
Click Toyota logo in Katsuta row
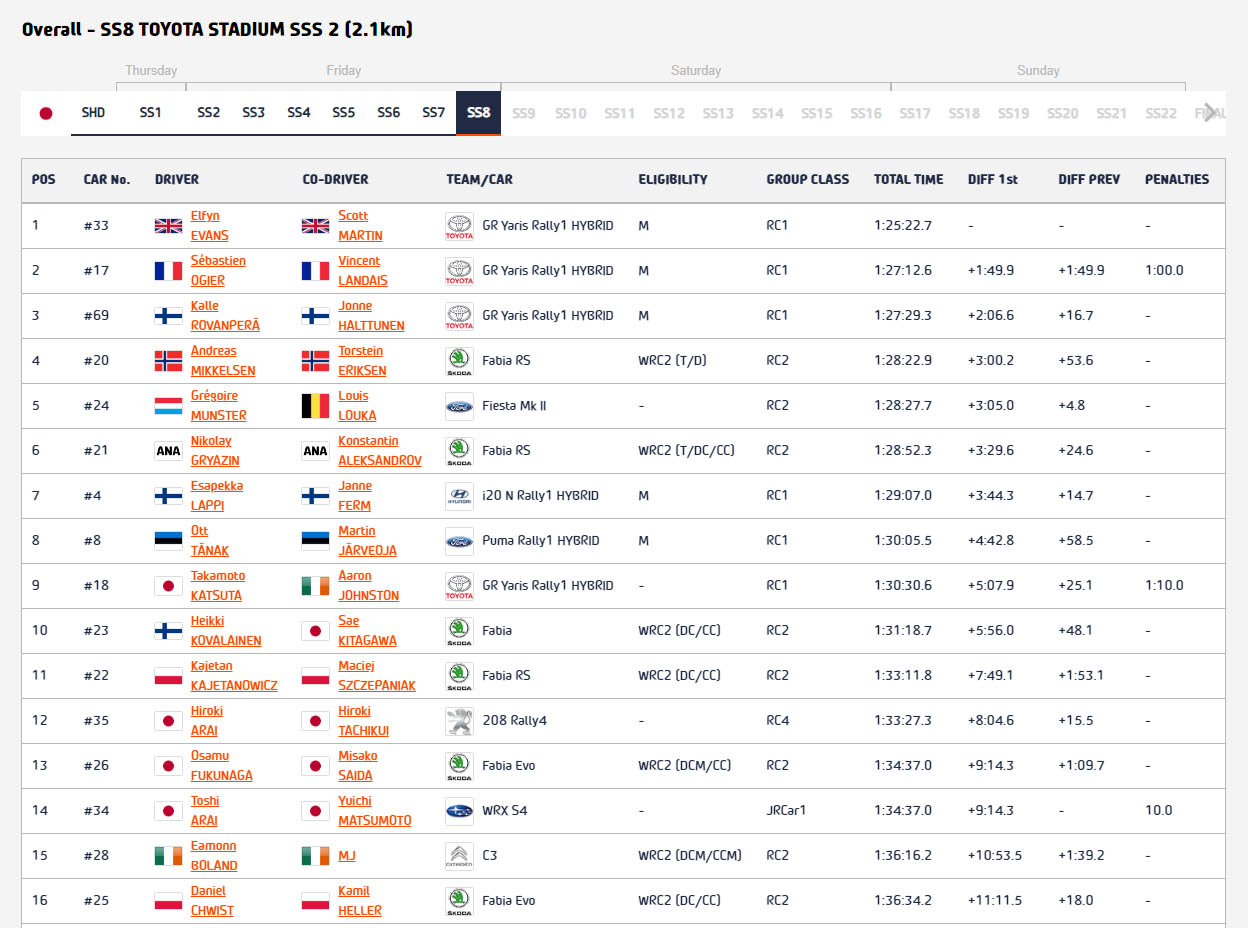pyautogui.click(x=459, y=586)
